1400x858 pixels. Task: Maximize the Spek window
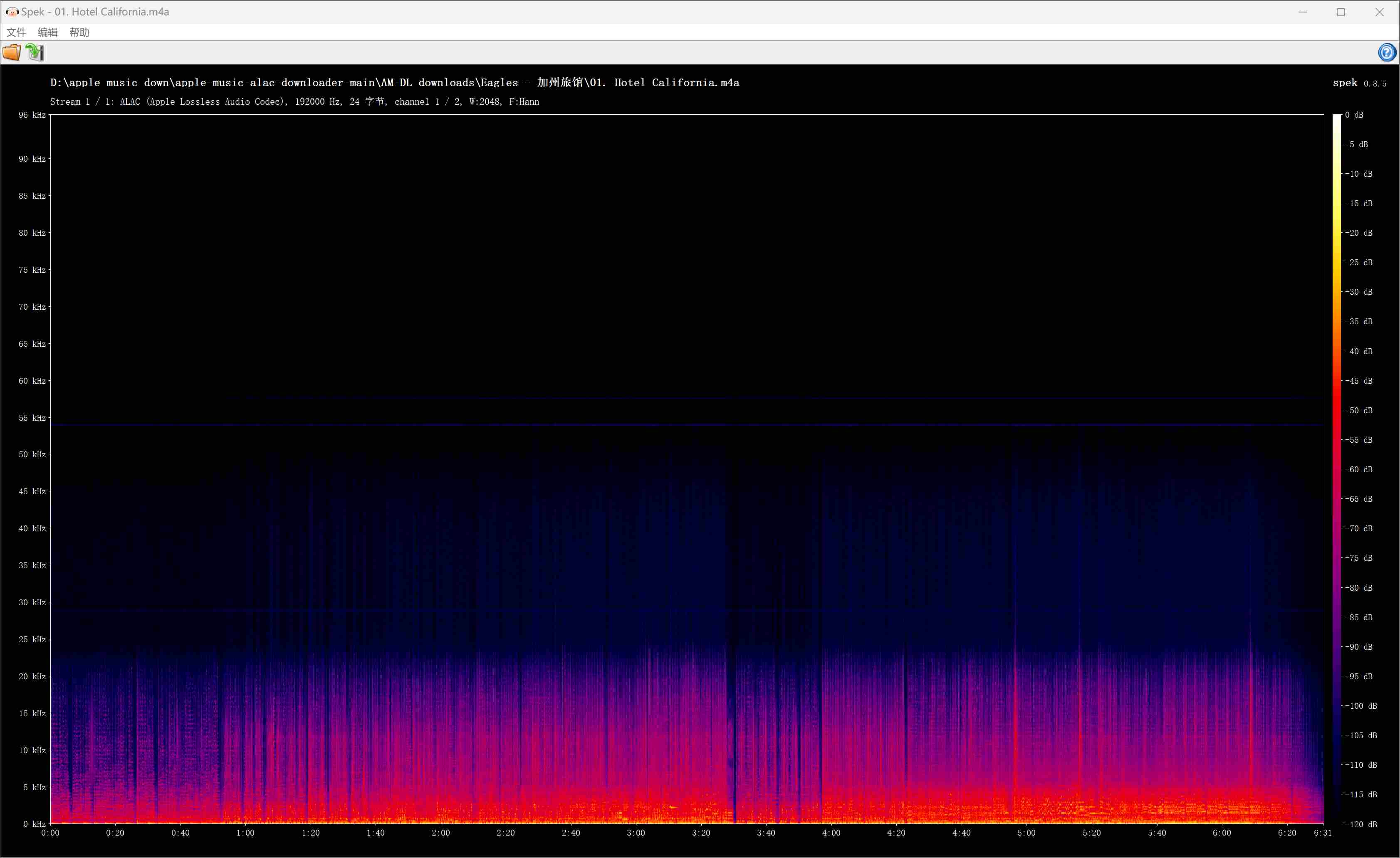click(1341, 12)
